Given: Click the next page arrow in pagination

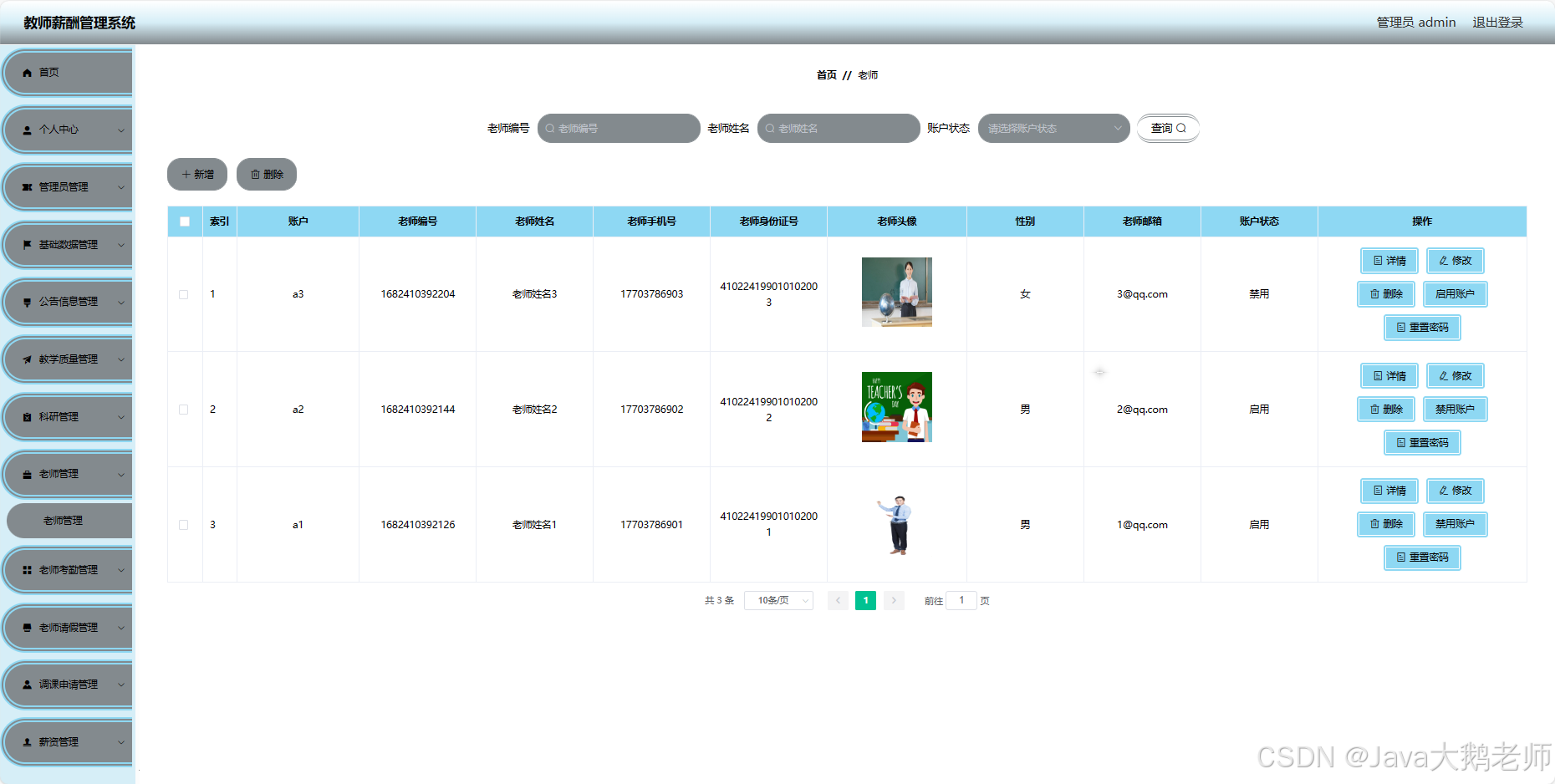Looking at the screenshot, I should [x=894, y=600].
